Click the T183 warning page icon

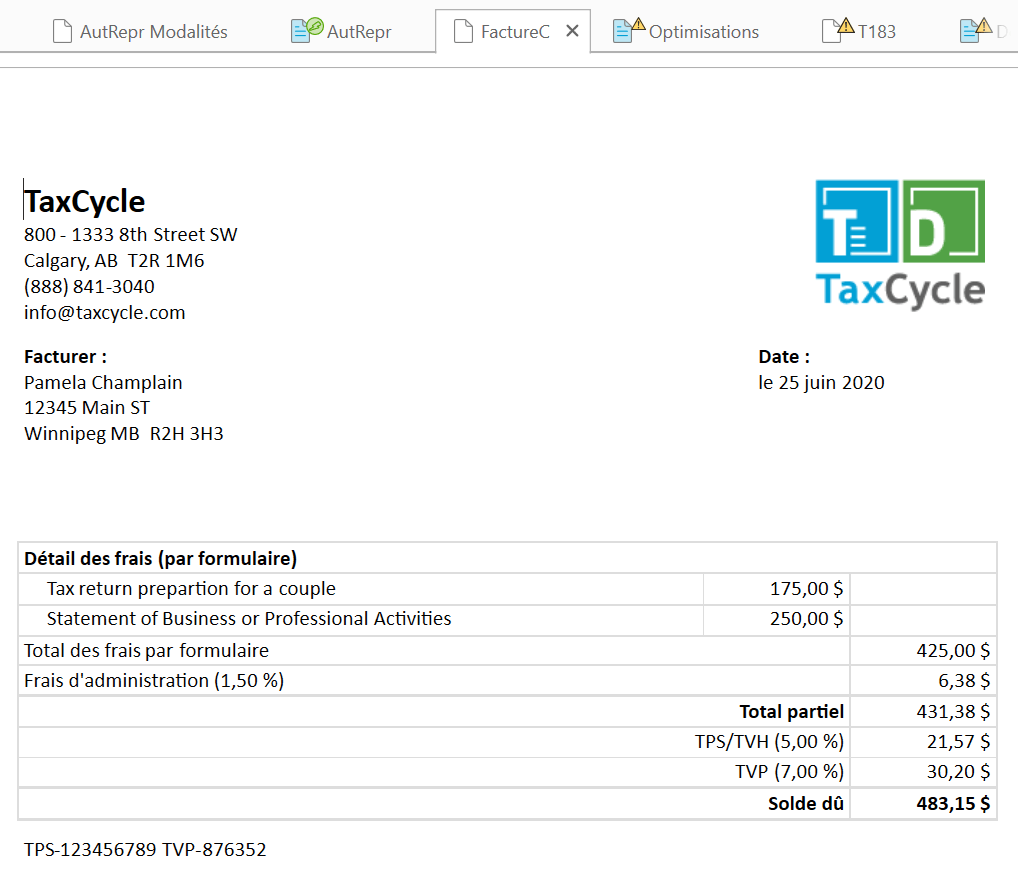[838, 30]
